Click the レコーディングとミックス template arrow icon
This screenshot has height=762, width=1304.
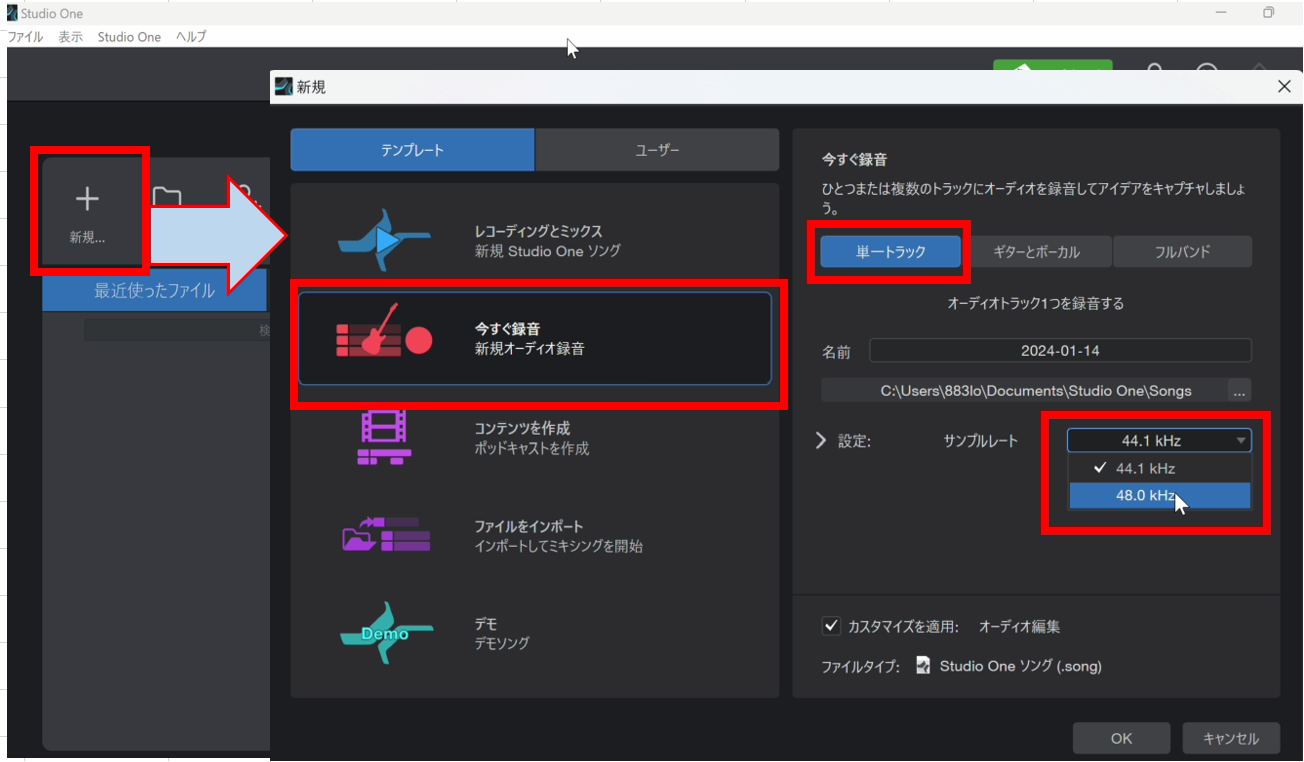coord(385,240)
